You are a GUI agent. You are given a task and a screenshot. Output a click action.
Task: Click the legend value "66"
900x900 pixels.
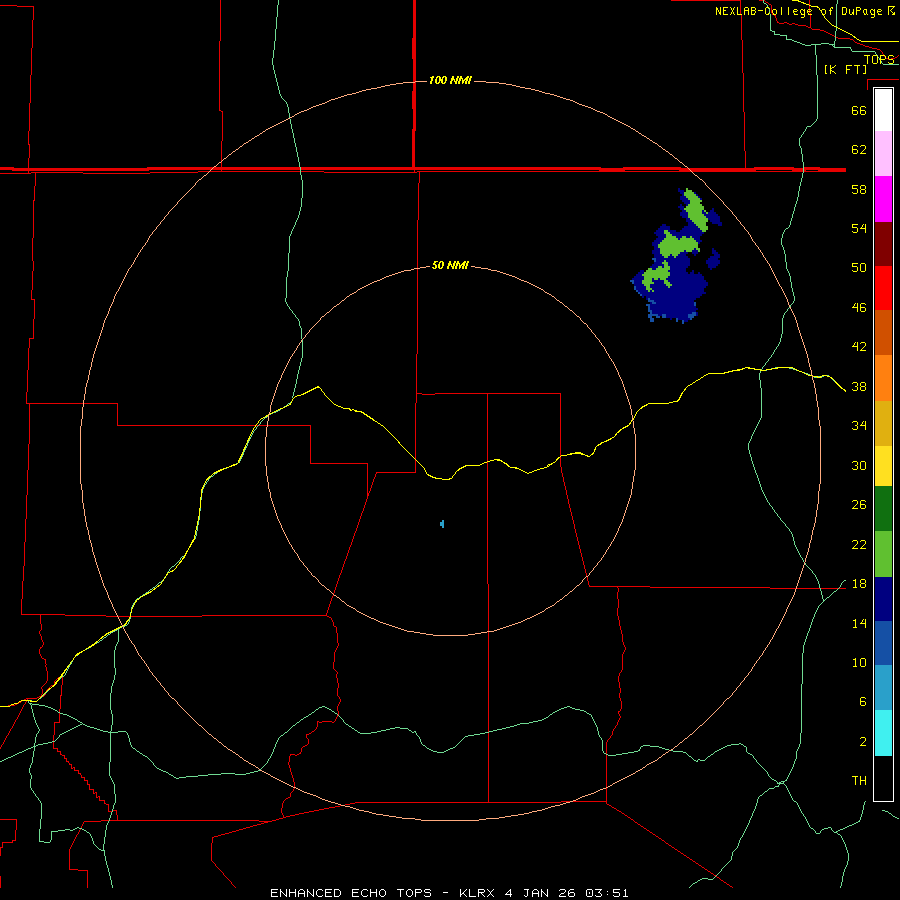[x=859, y=110]
